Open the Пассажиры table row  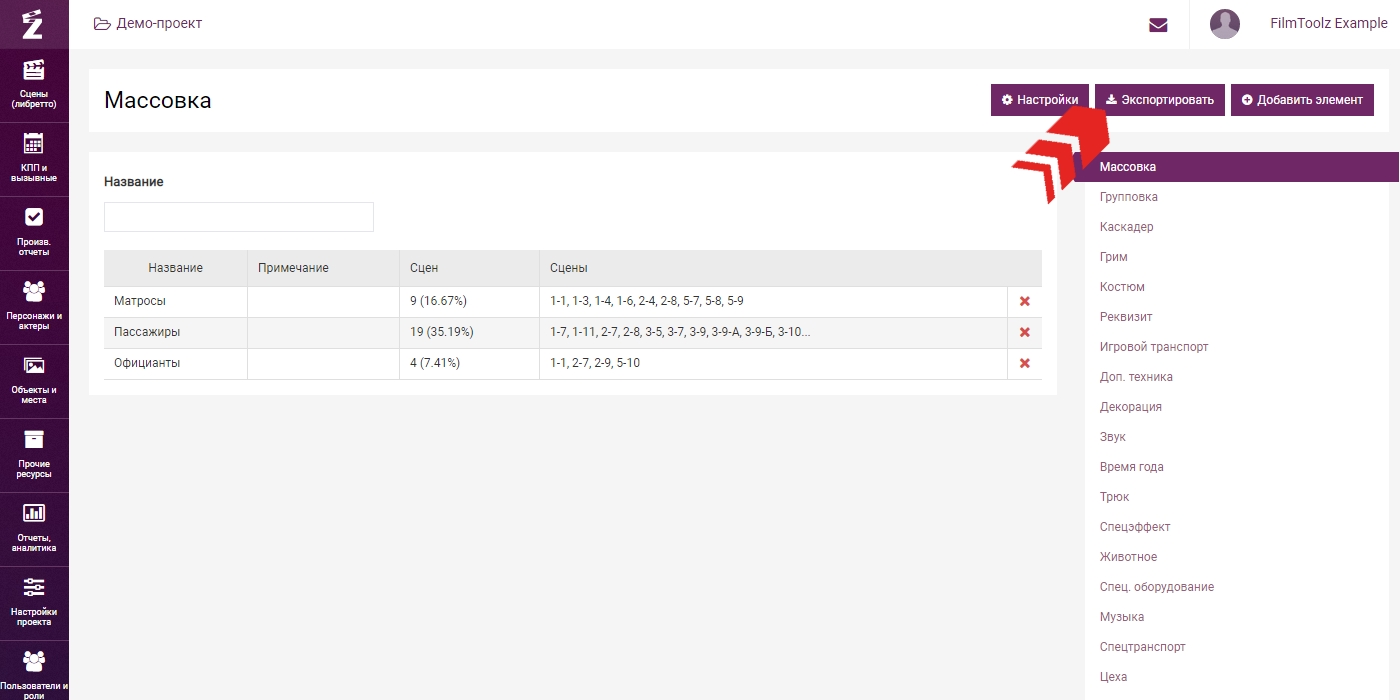[x=573, y=332]
